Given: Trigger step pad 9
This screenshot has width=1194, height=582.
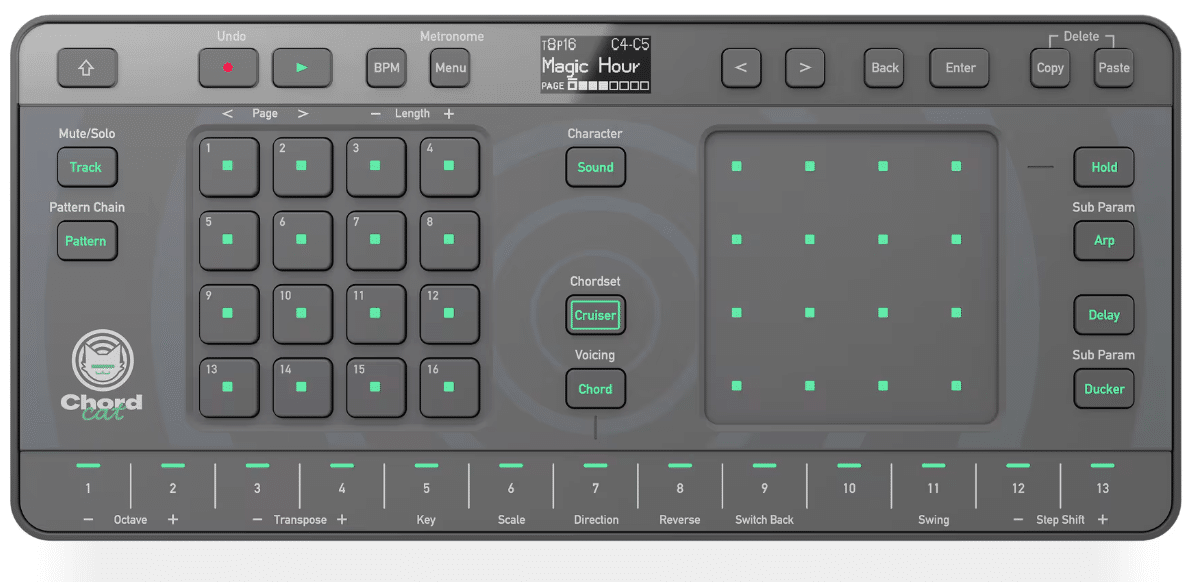Looking at the screenshot, I should [228, 314].
